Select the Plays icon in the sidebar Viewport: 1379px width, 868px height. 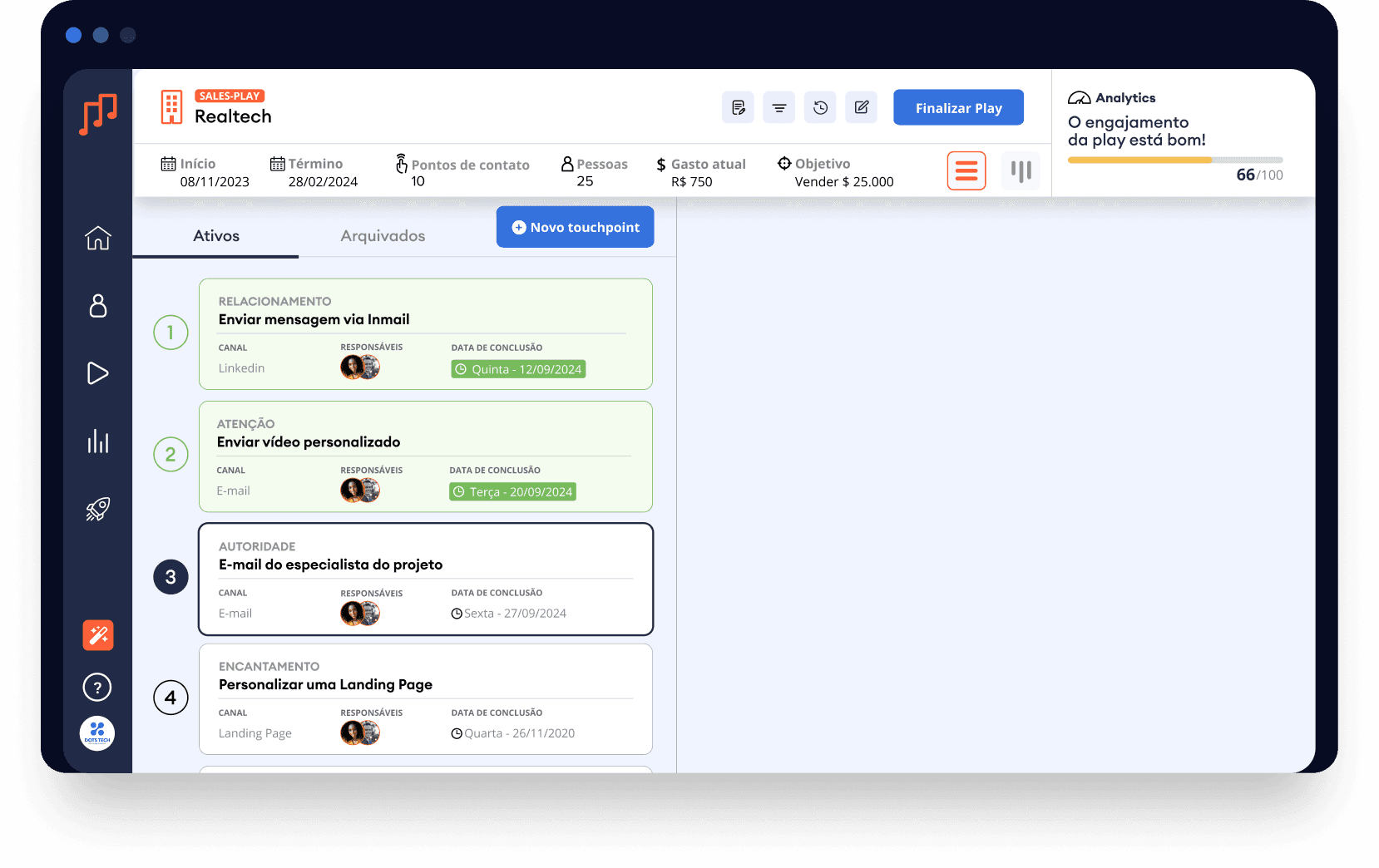coord(97,373)
